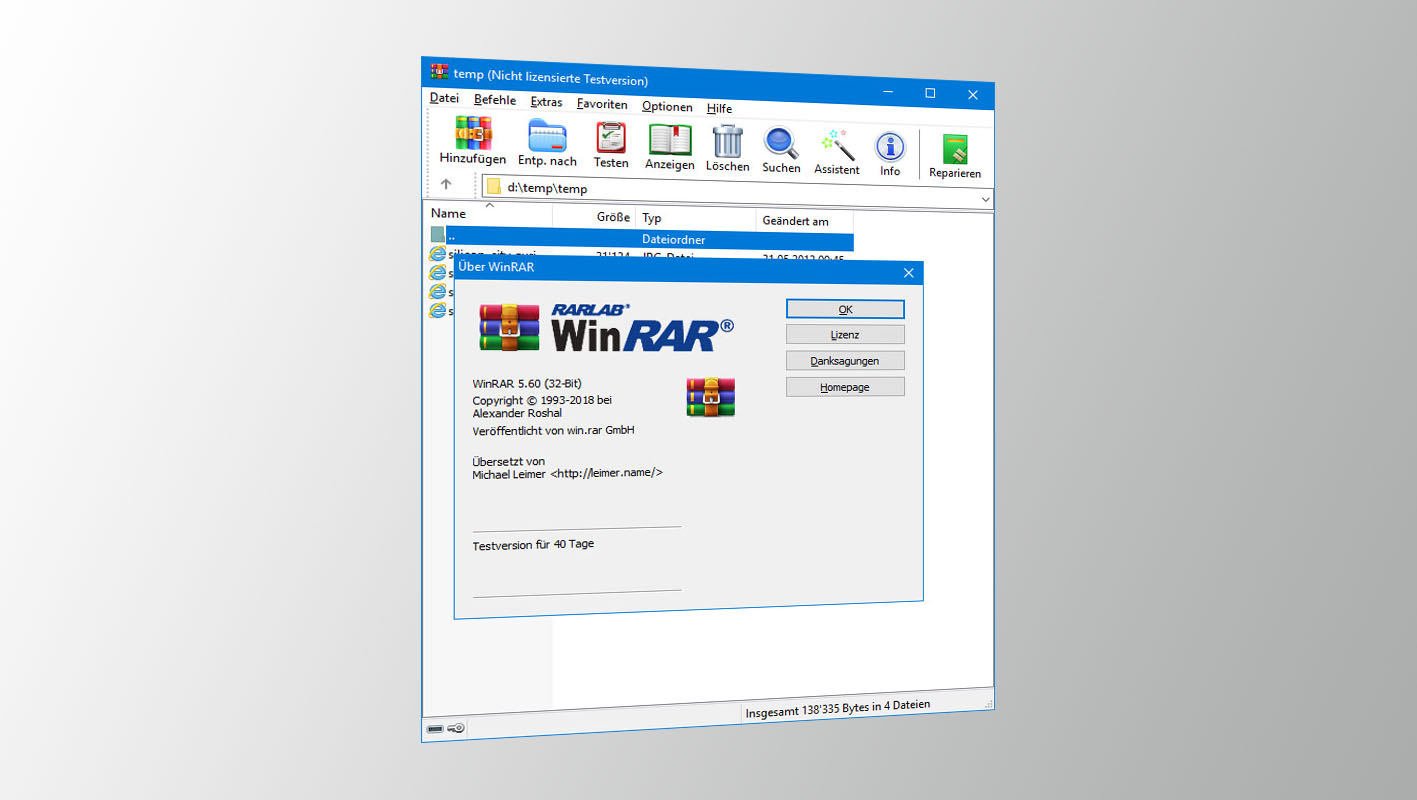This screenshot has width=1417, height=800.
Task: Expand the address path dropdown
Action: point(985,200)
